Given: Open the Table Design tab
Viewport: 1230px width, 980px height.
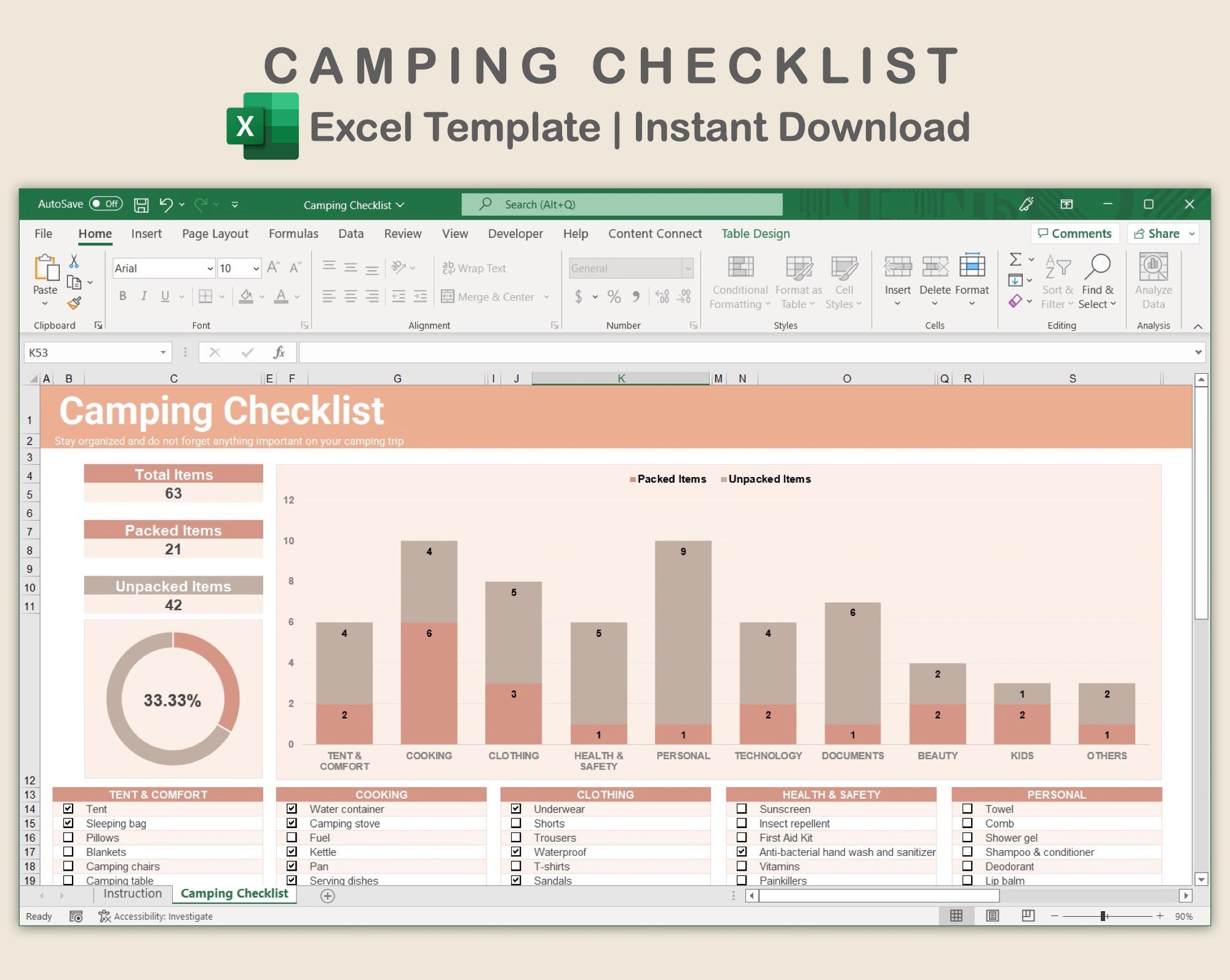Looking at the screenshot, I should pos(755,234).
